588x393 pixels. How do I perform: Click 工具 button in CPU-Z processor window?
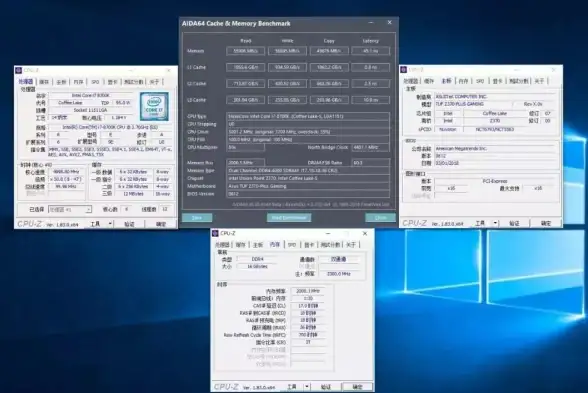pos(96,224)
